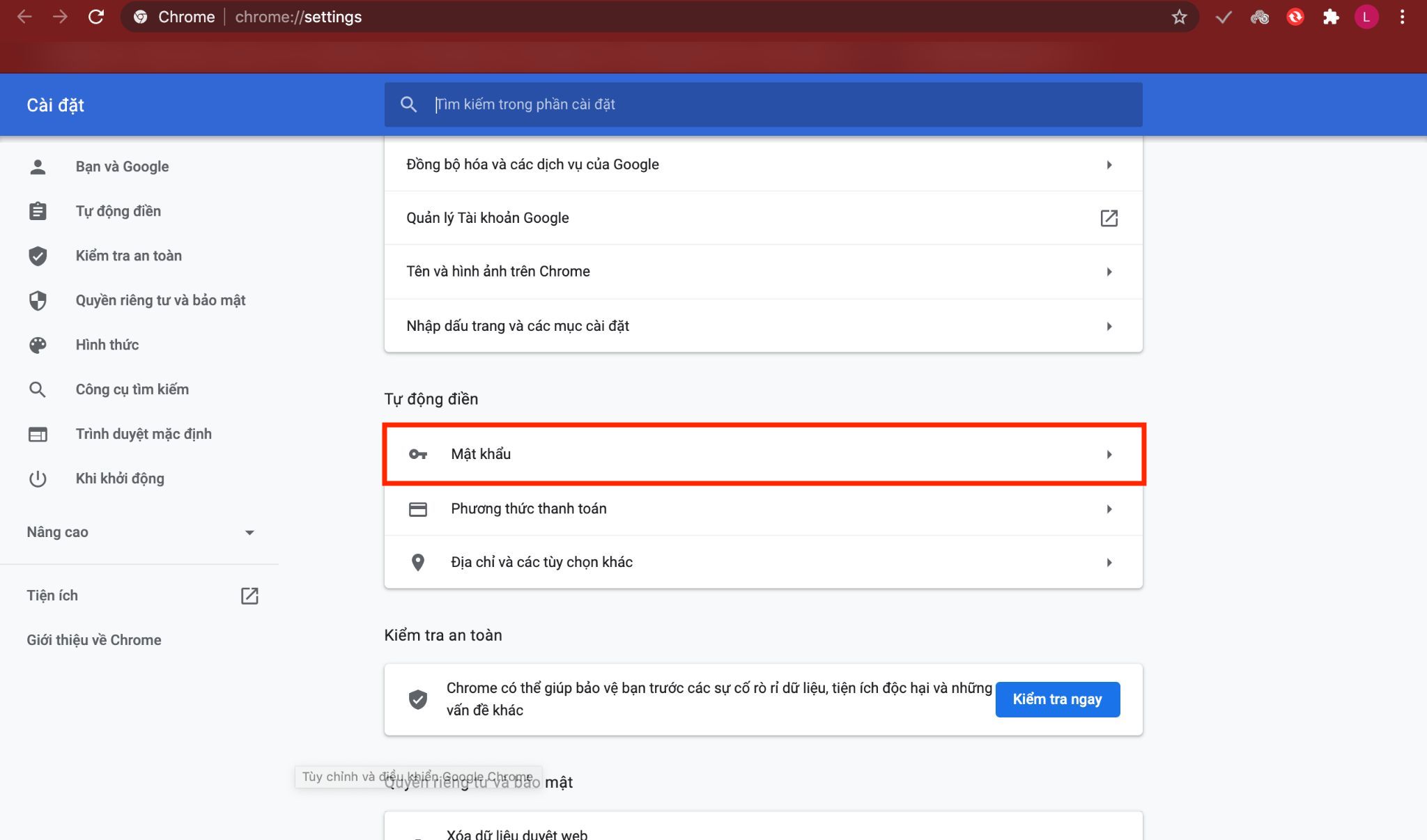The height and width of the screenshot is (840, 1427).
Task: Click the red sync extension icon
Action: (1295, 17)
